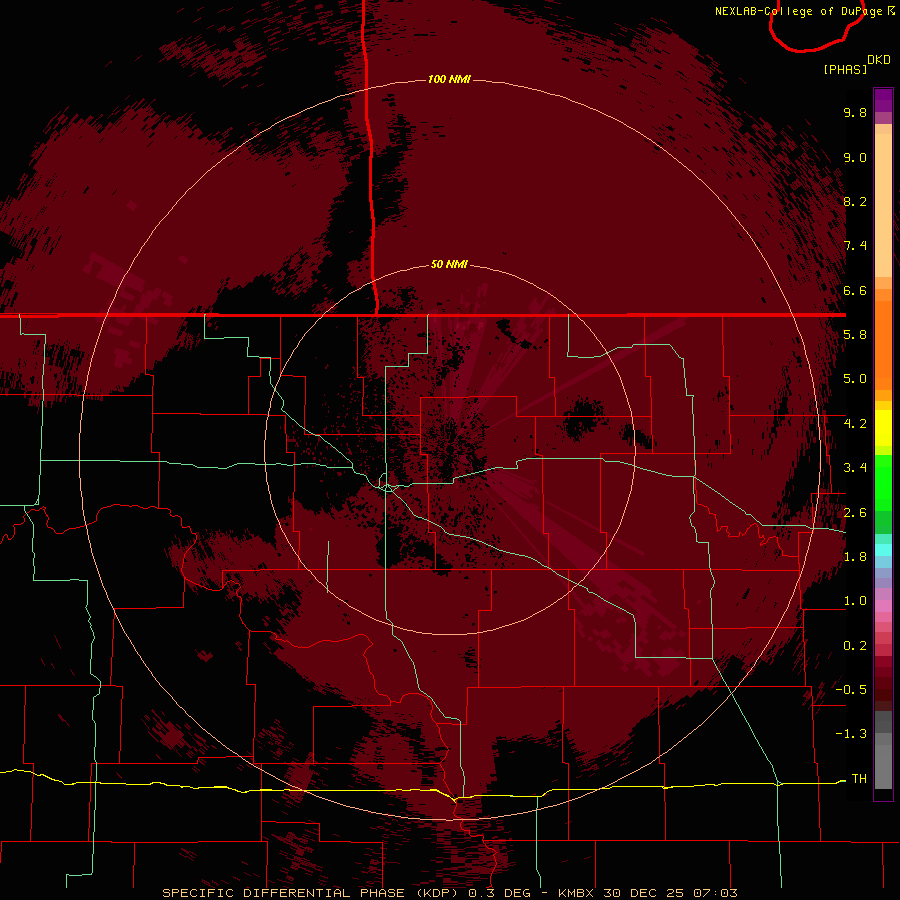Click the 9.8 color scale value
900x900 pixels.
[855, 112]
